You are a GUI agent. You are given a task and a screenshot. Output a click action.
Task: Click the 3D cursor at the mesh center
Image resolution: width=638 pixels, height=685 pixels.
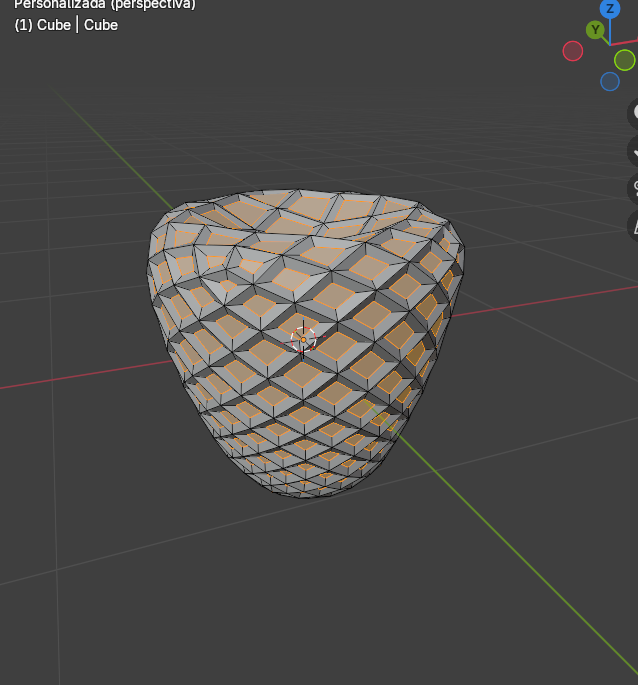tap(303, 339)
